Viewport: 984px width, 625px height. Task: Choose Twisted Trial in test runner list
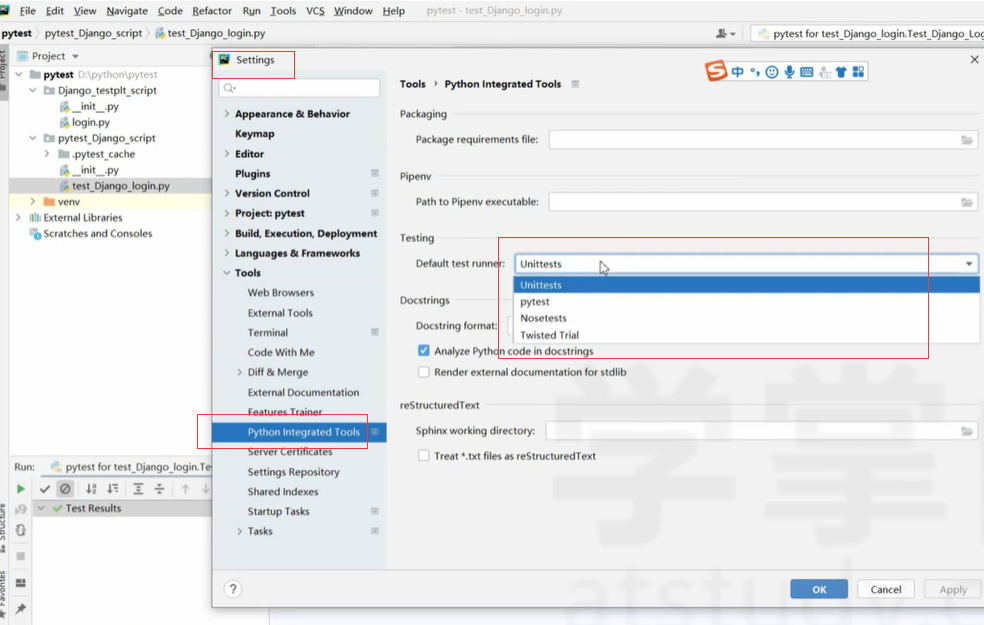click(747, 335)
